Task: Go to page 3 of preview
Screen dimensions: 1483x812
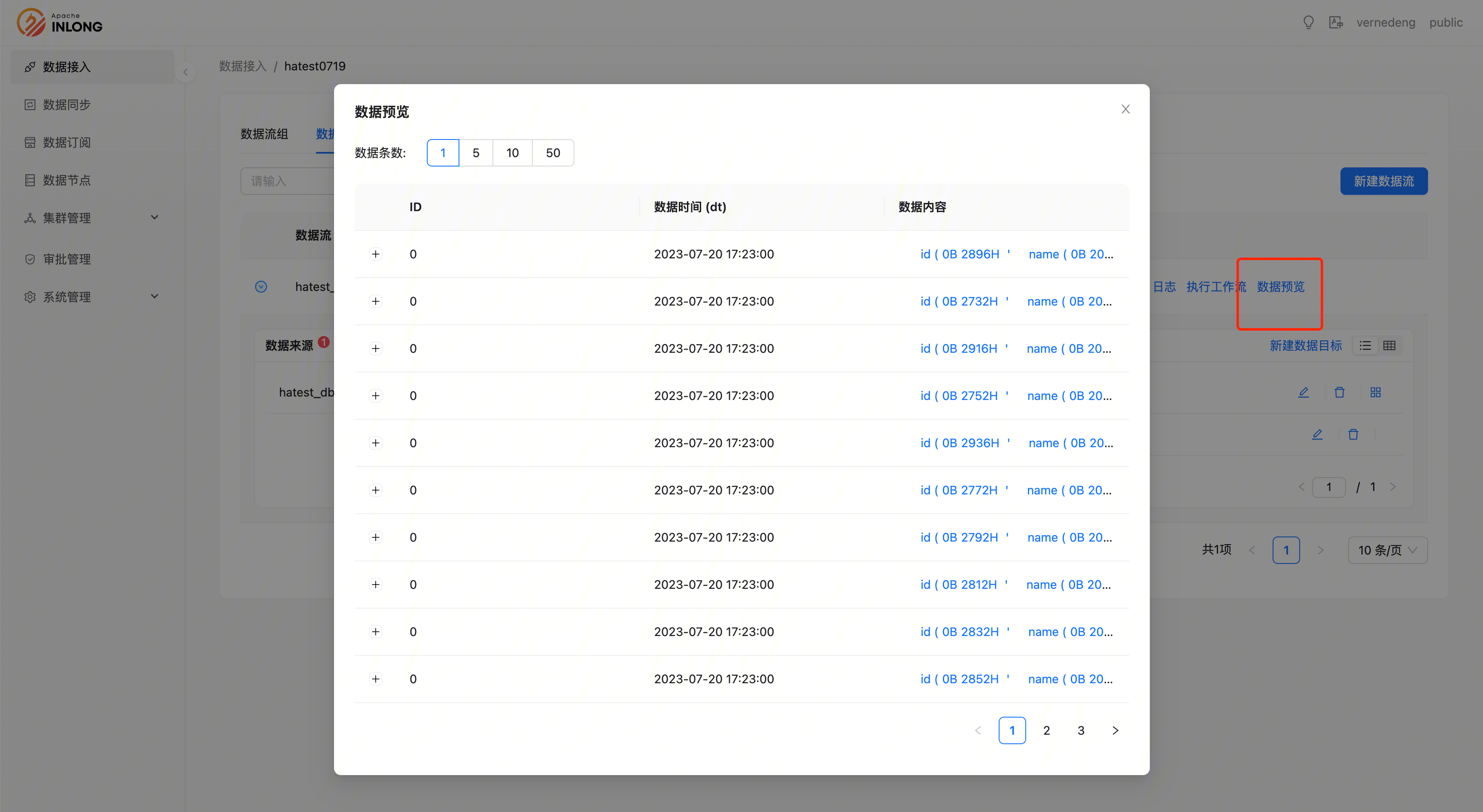Action: (1081, 730)
